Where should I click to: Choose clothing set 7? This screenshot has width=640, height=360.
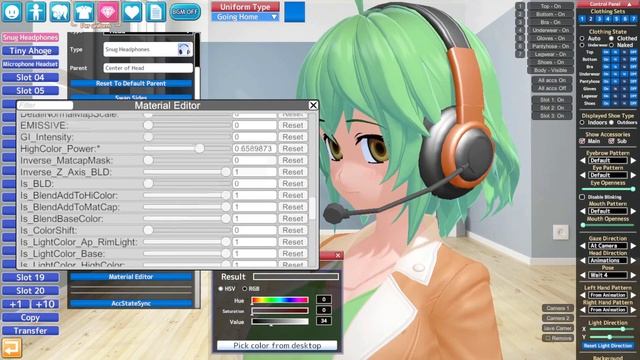tap(633, 19)
